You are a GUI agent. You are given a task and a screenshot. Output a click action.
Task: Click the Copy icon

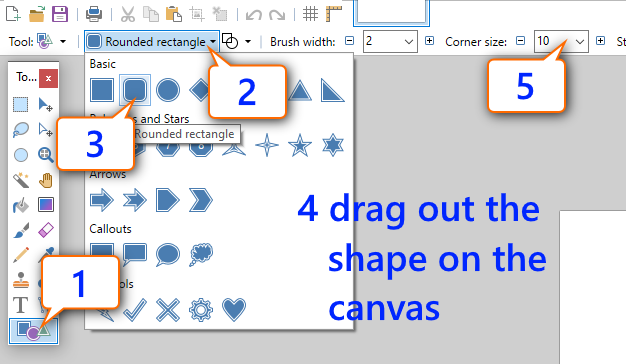click(151, 14)
